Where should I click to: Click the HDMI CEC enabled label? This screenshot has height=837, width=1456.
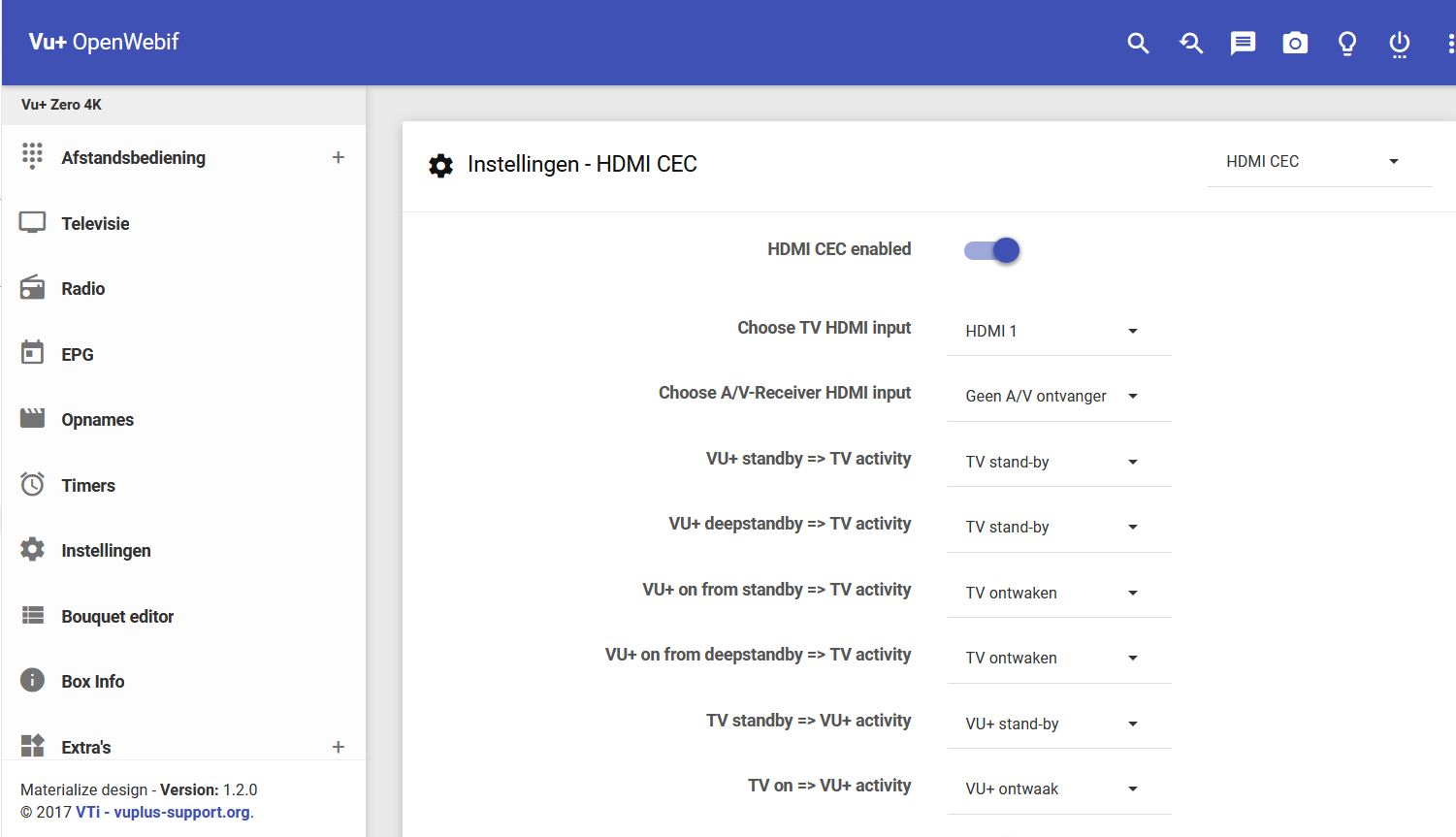coord(839,249)
